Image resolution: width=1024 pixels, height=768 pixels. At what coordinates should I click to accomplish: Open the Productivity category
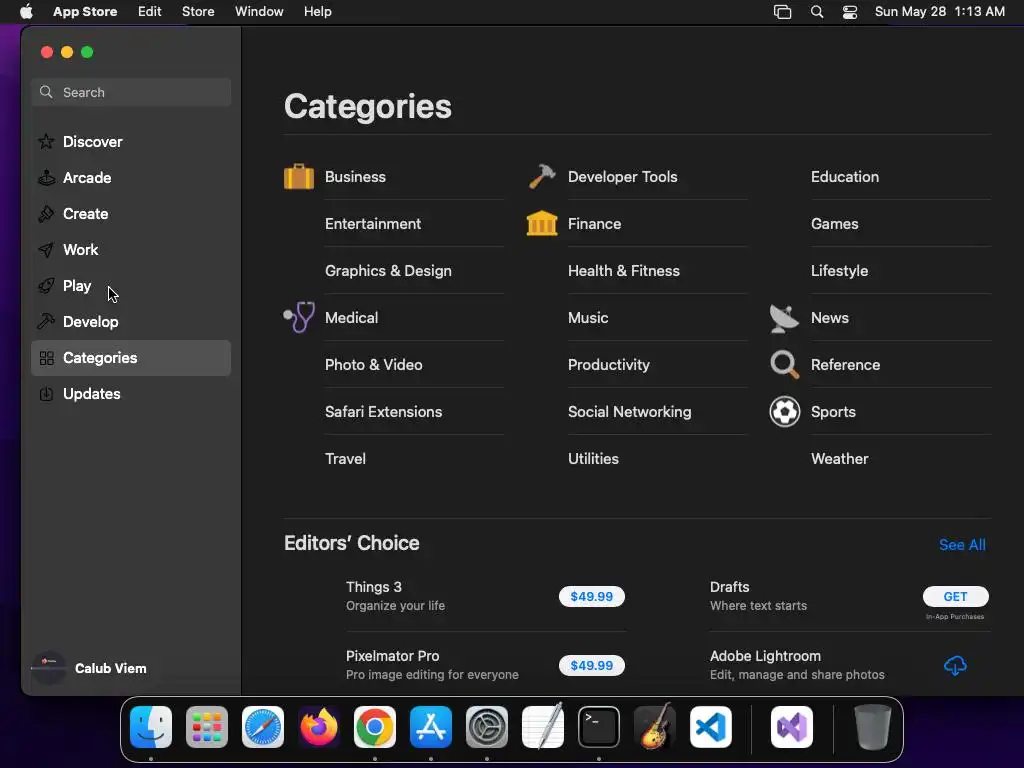coord(609,364)
